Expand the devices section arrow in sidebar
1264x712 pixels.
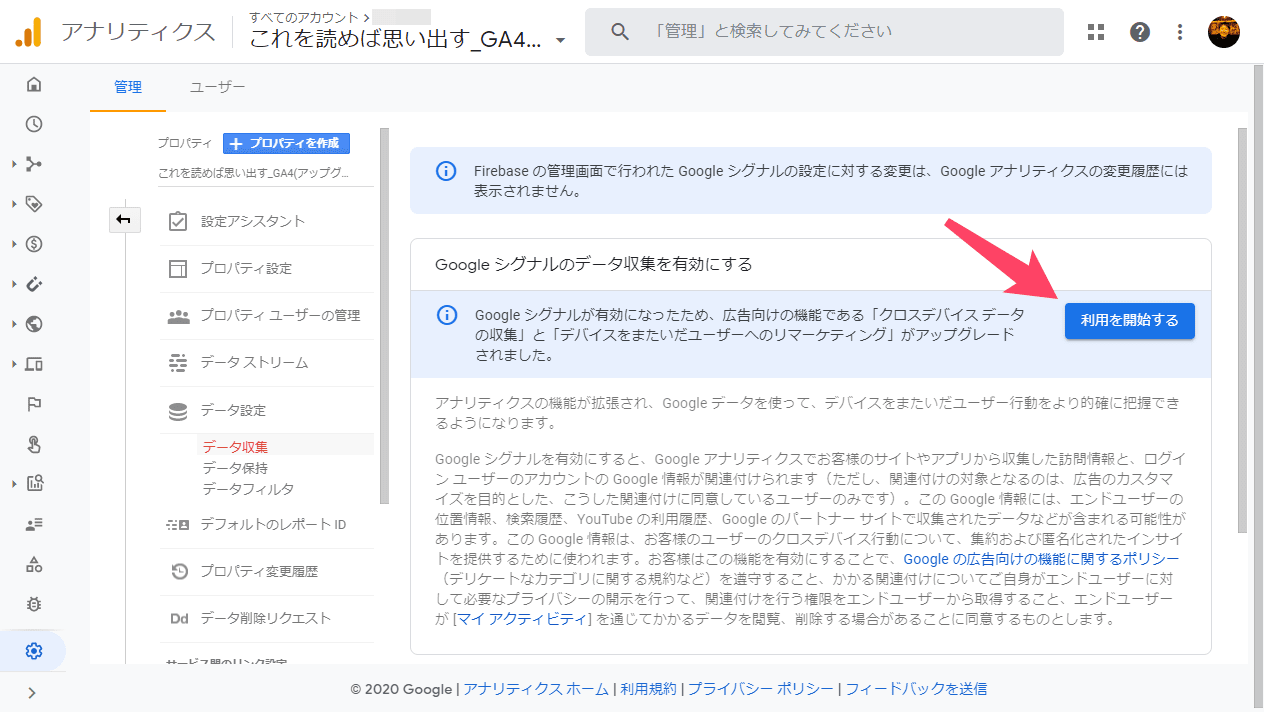(x=14, y=364)
